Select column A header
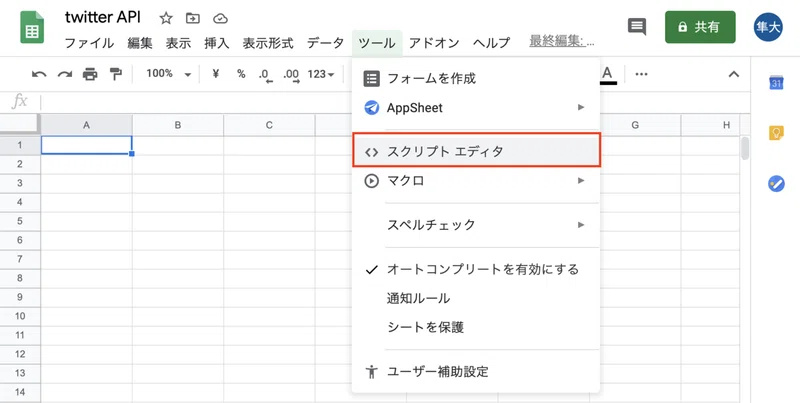Screen dimensions: 800x403 pyautogui.click(x=86, y=125)
